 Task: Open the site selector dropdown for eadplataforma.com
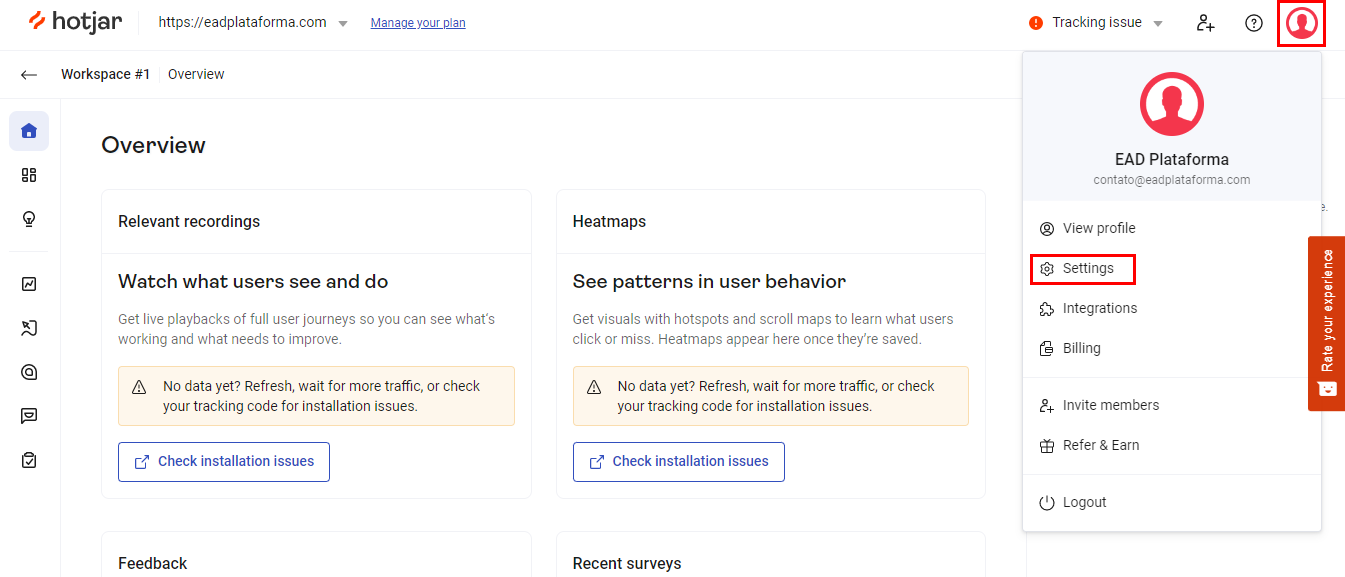click(253, 23)
